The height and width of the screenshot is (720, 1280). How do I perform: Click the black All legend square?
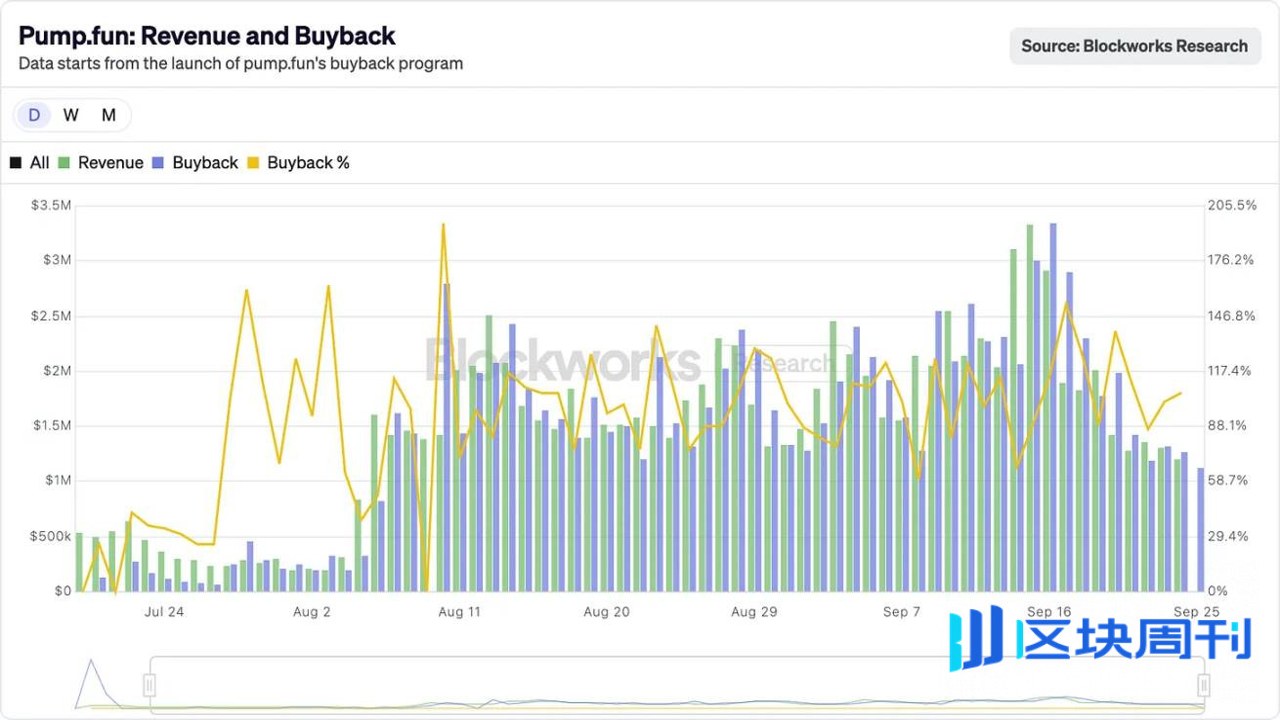(x=15, y=163)
